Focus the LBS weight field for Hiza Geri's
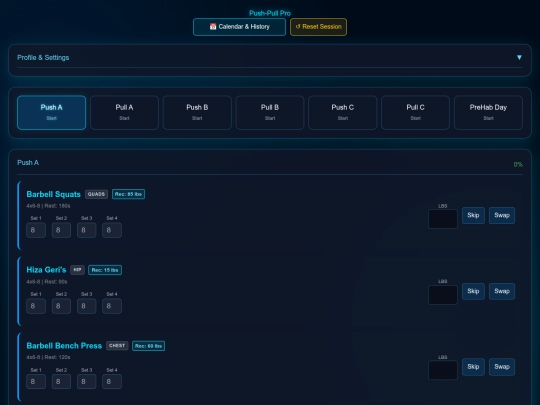Screen dimensions: 540x405 coord(443,295)
